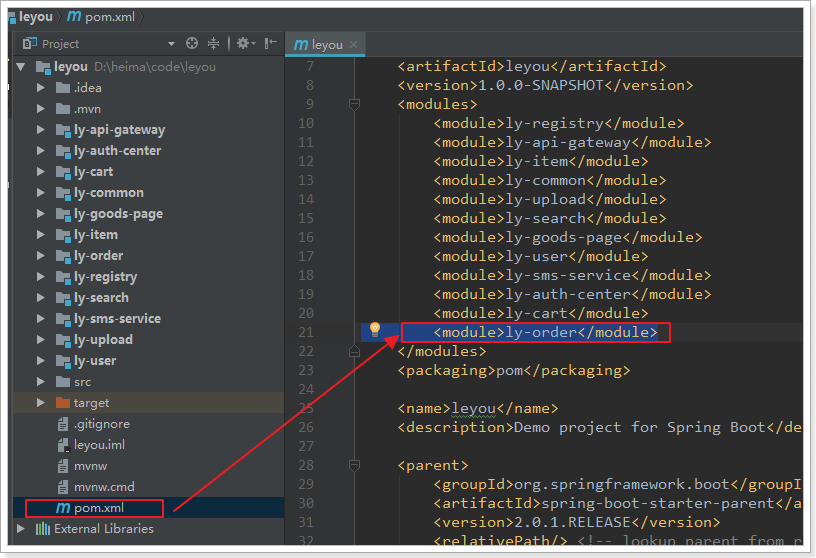Select the src folder
Image resolution: width=816 pixels, height=558 pixels.
tap(82, 382)
